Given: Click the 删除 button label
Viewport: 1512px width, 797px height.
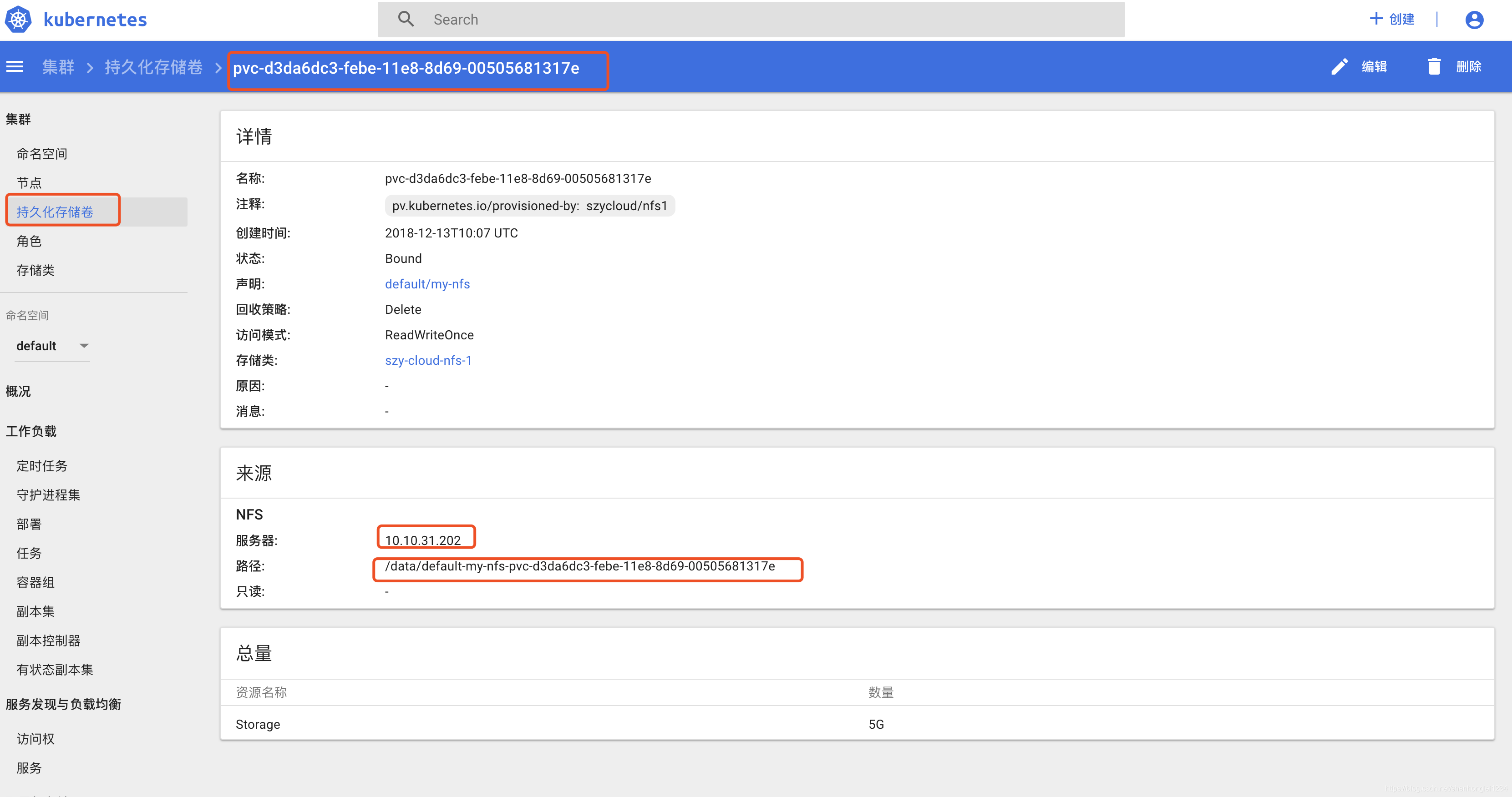Looking at the screenshot, I should tap(1469, 67).
